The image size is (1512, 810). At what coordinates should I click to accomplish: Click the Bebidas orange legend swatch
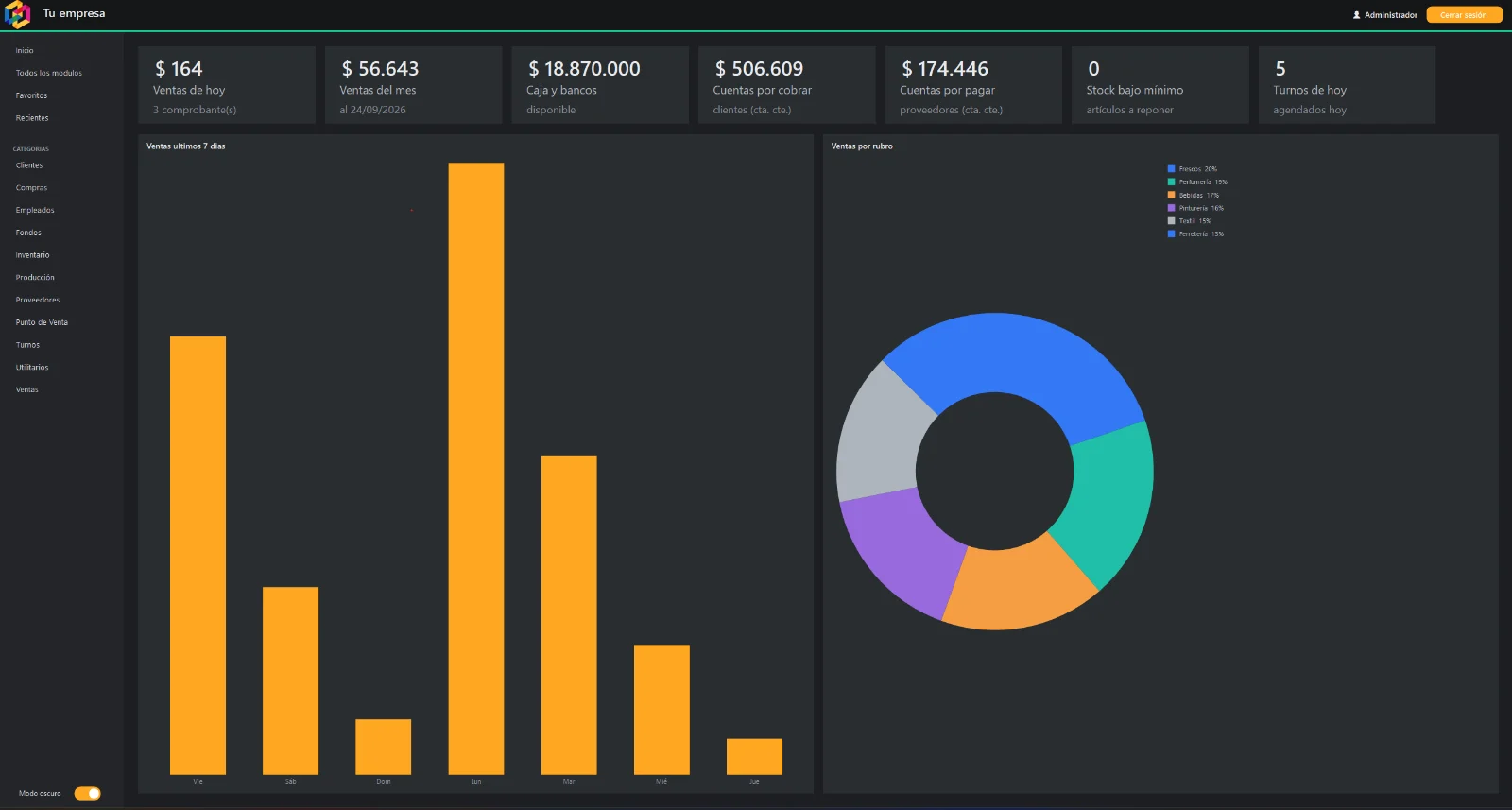1171,195
